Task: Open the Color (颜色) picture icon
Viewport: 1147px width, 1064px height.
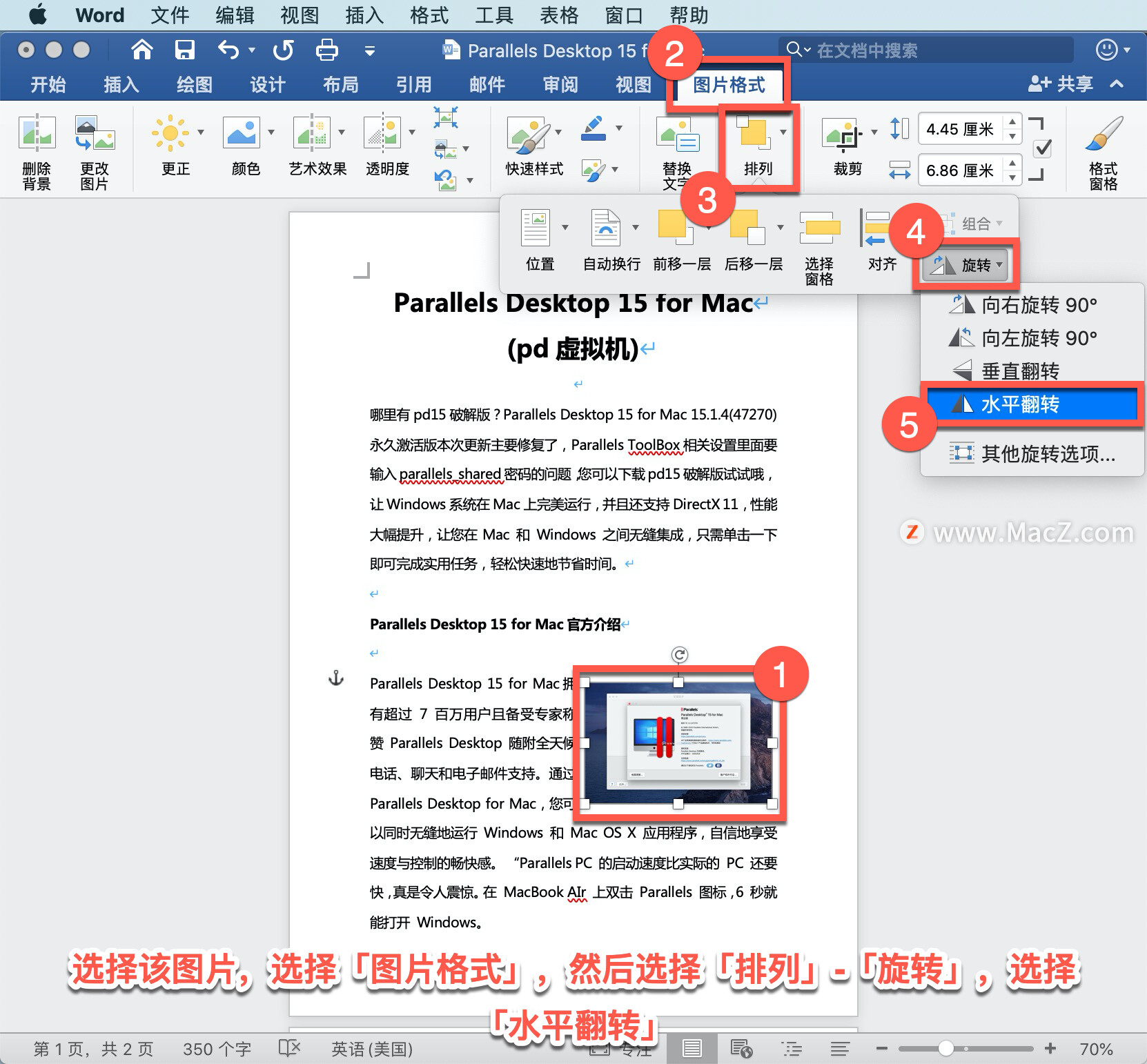Action: pos(242,132)
